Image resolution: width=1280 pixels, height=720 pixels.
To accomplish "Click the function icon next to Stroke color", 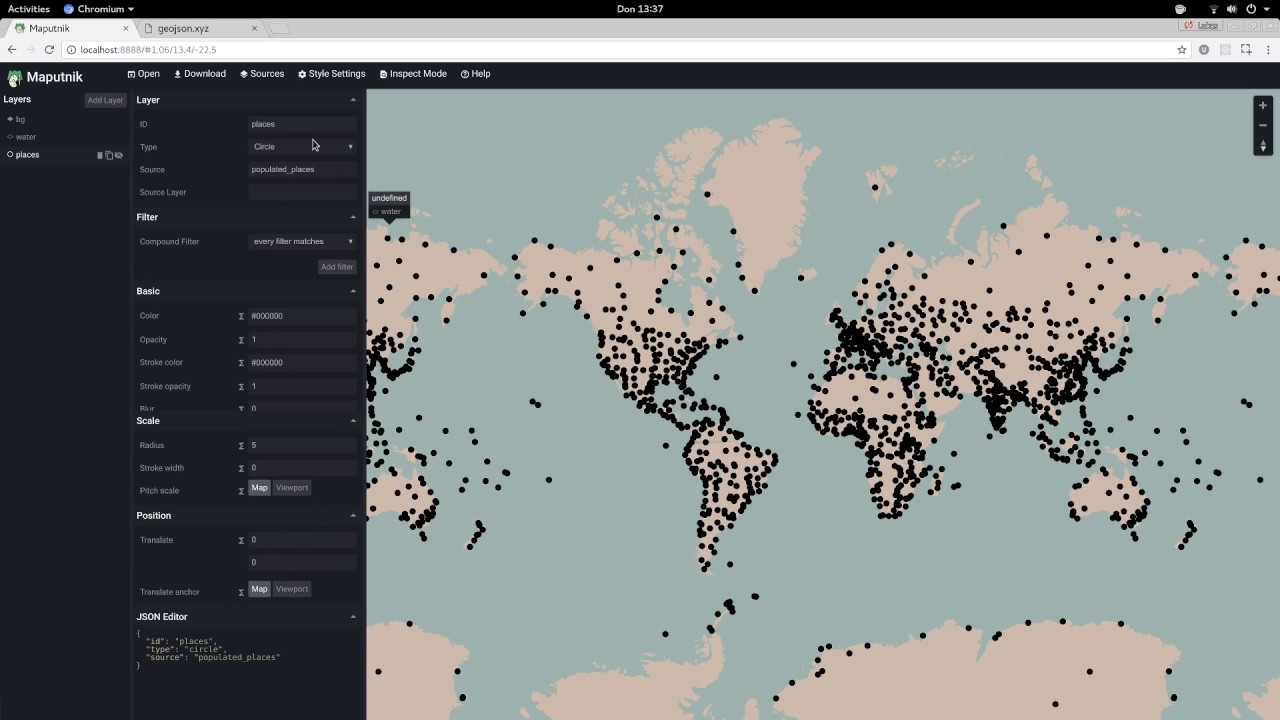I will (x=241, y=363).
